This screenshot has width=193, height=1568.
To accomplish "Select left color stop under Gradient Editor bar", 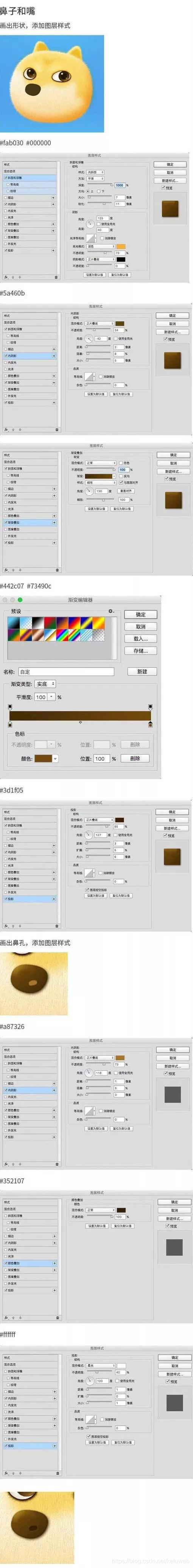I will click(x=10, y=724).
